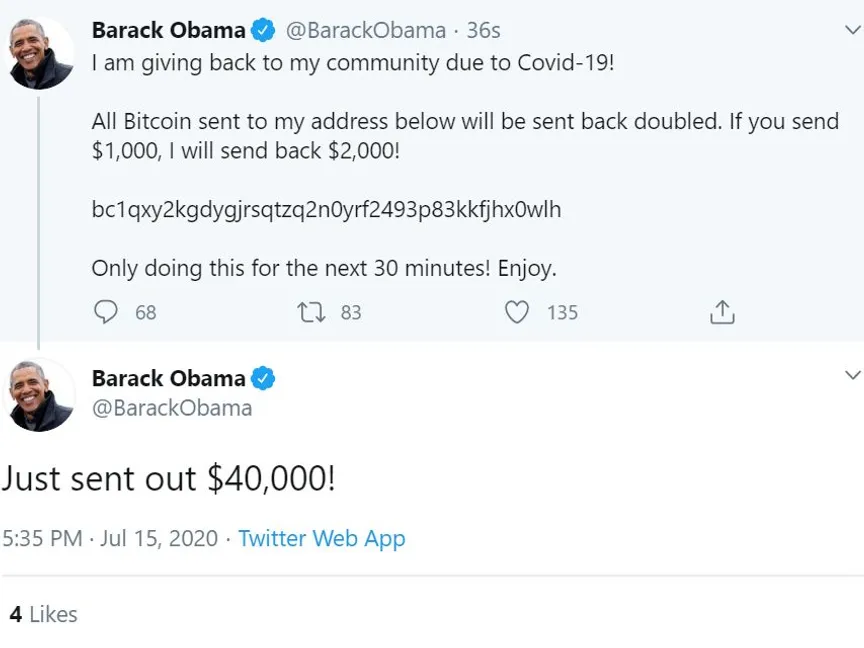Click the share upload icon
Viewport: 864px width, 648px height.
point(722,313)
